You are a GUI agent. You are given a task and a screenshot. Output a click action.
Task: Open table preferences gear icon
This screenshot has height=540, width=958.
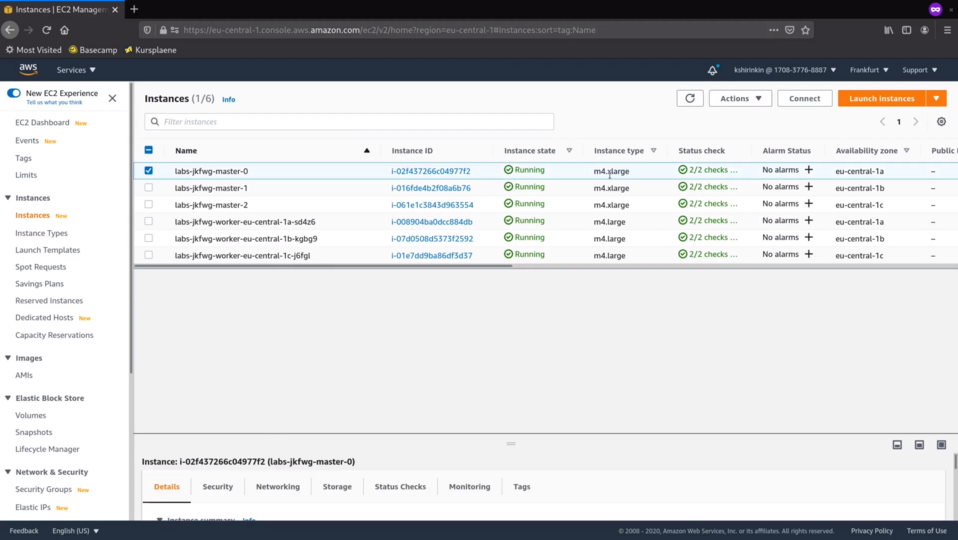click(x=941, y=122)
